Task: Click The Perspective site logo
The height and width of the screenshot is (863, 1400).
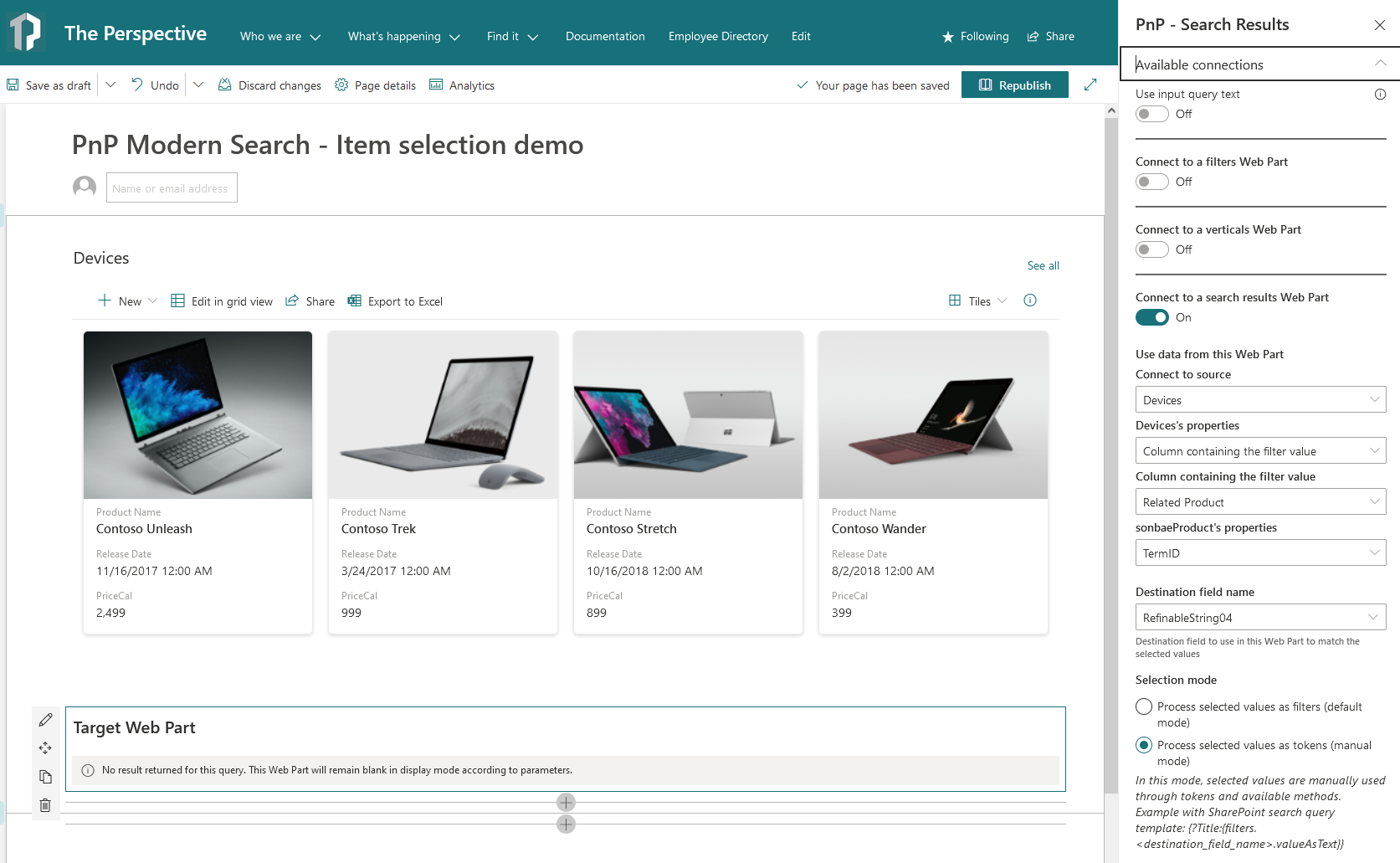Action: pyautogui.click(x=26, y=33)
